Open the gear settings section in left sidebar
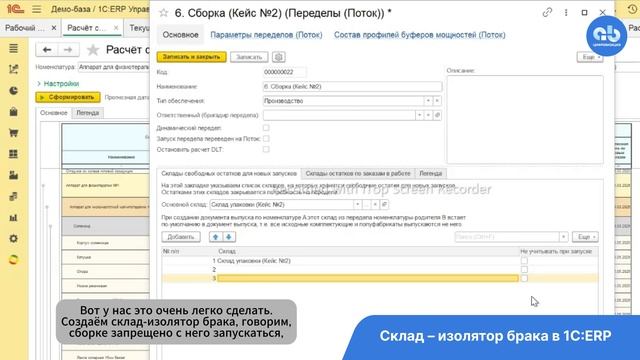Viewport: 640px width, 360px height. tap(13, 238)
